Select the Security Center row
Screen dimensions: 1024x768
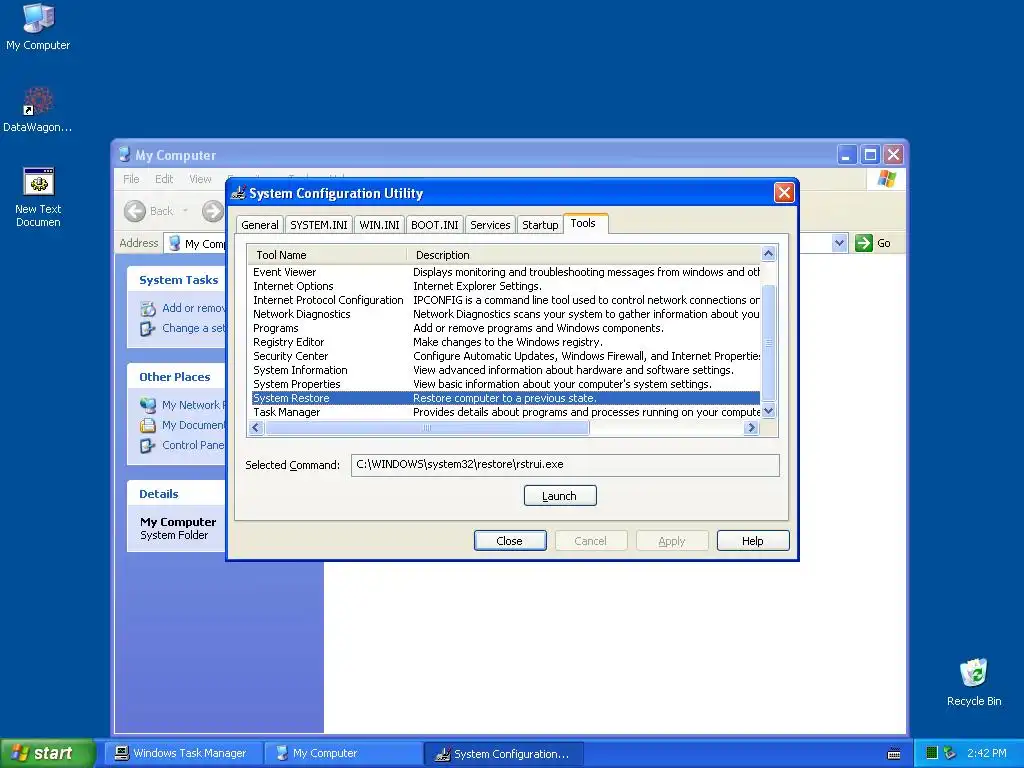tap(506, 357)
